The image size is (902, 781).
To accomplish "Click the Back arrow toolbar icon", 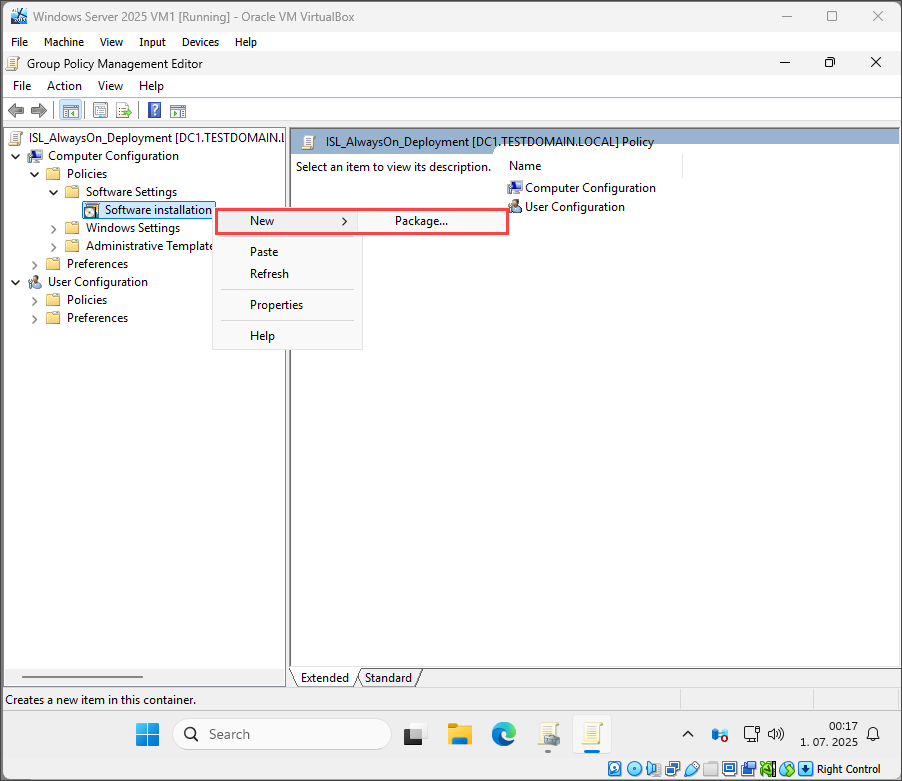I will (x=16, y=110).
